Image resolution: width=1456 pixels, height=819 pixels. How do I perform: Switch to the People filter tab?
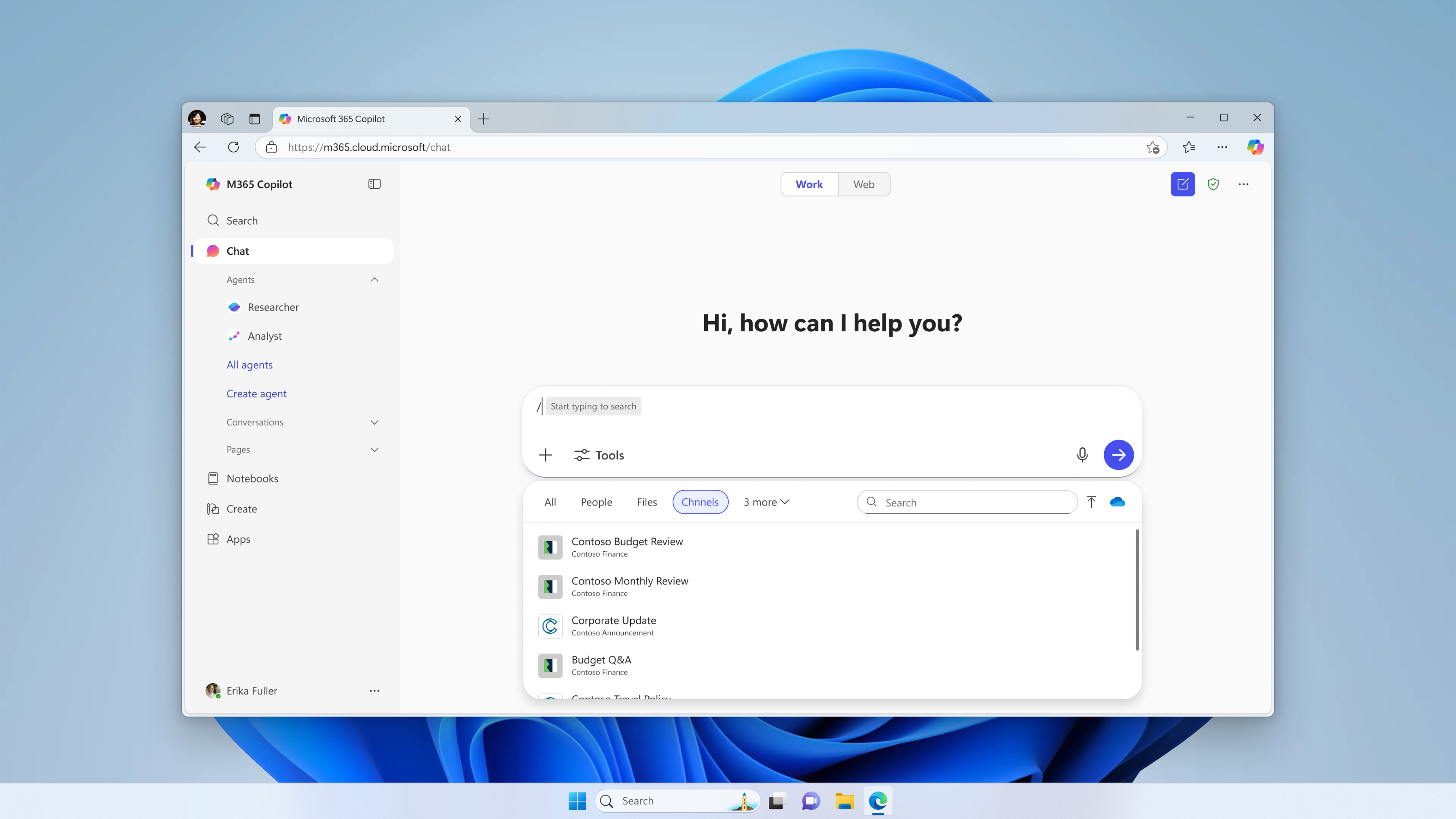(x=596, y=502)
